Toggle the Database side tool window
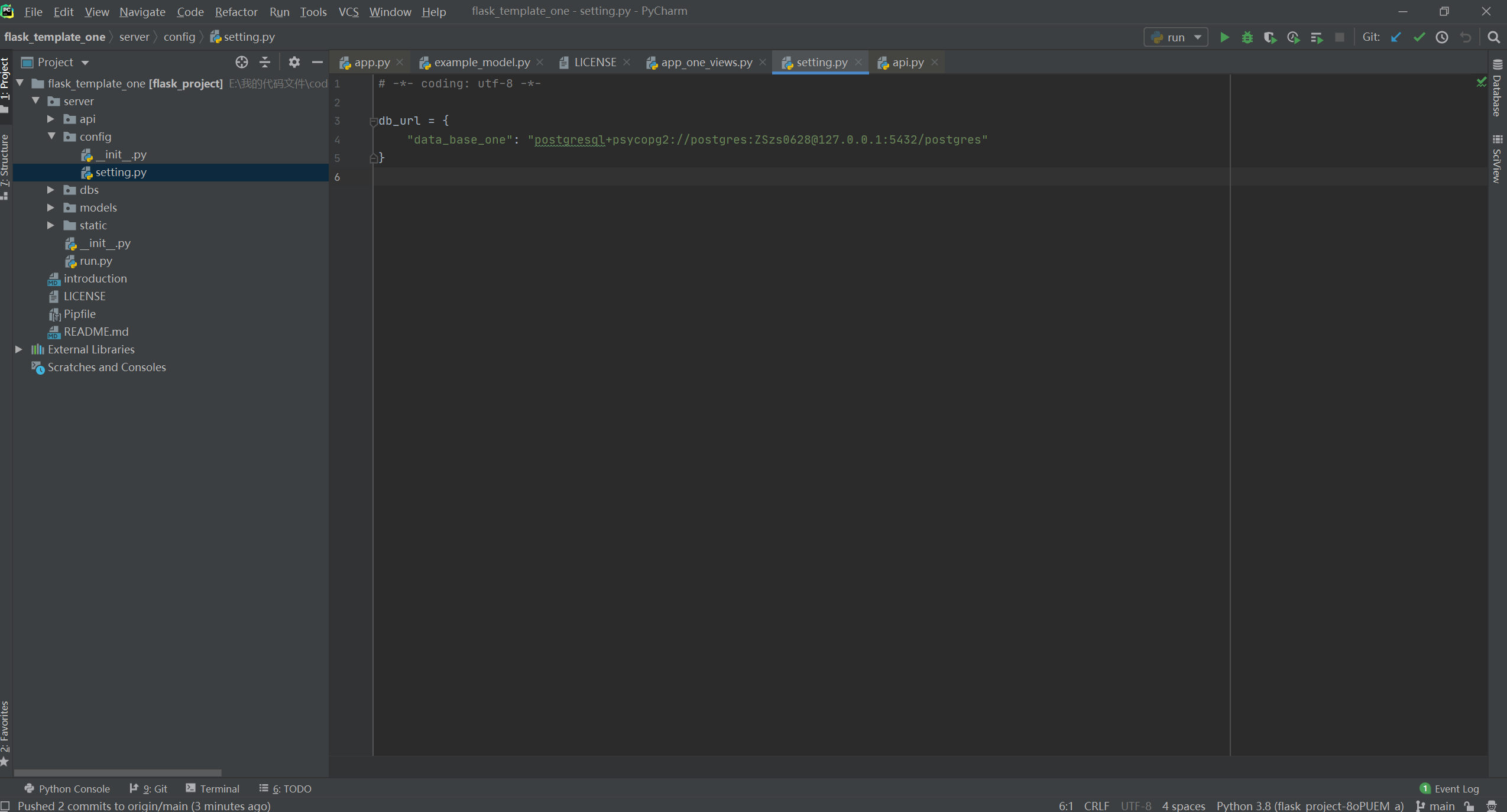 1497,89
